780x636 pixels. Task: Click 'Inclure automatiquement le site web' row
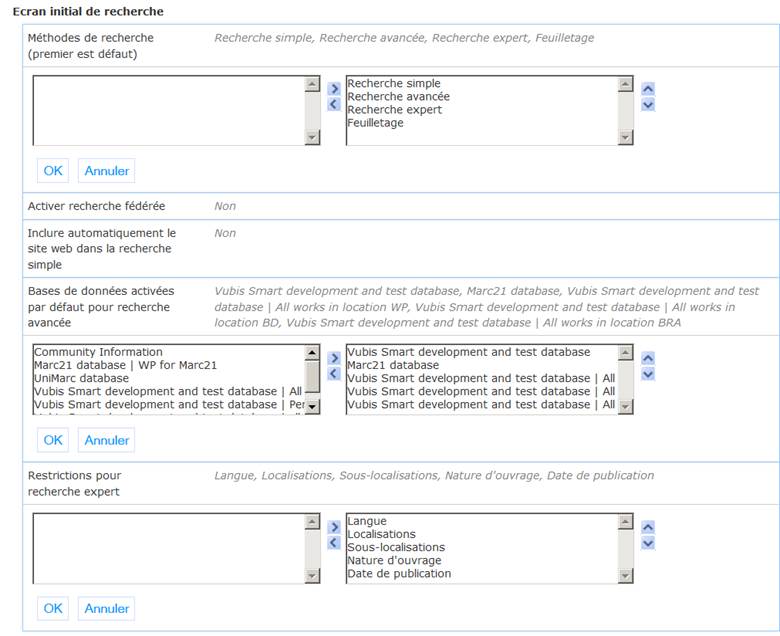[401, 249]
